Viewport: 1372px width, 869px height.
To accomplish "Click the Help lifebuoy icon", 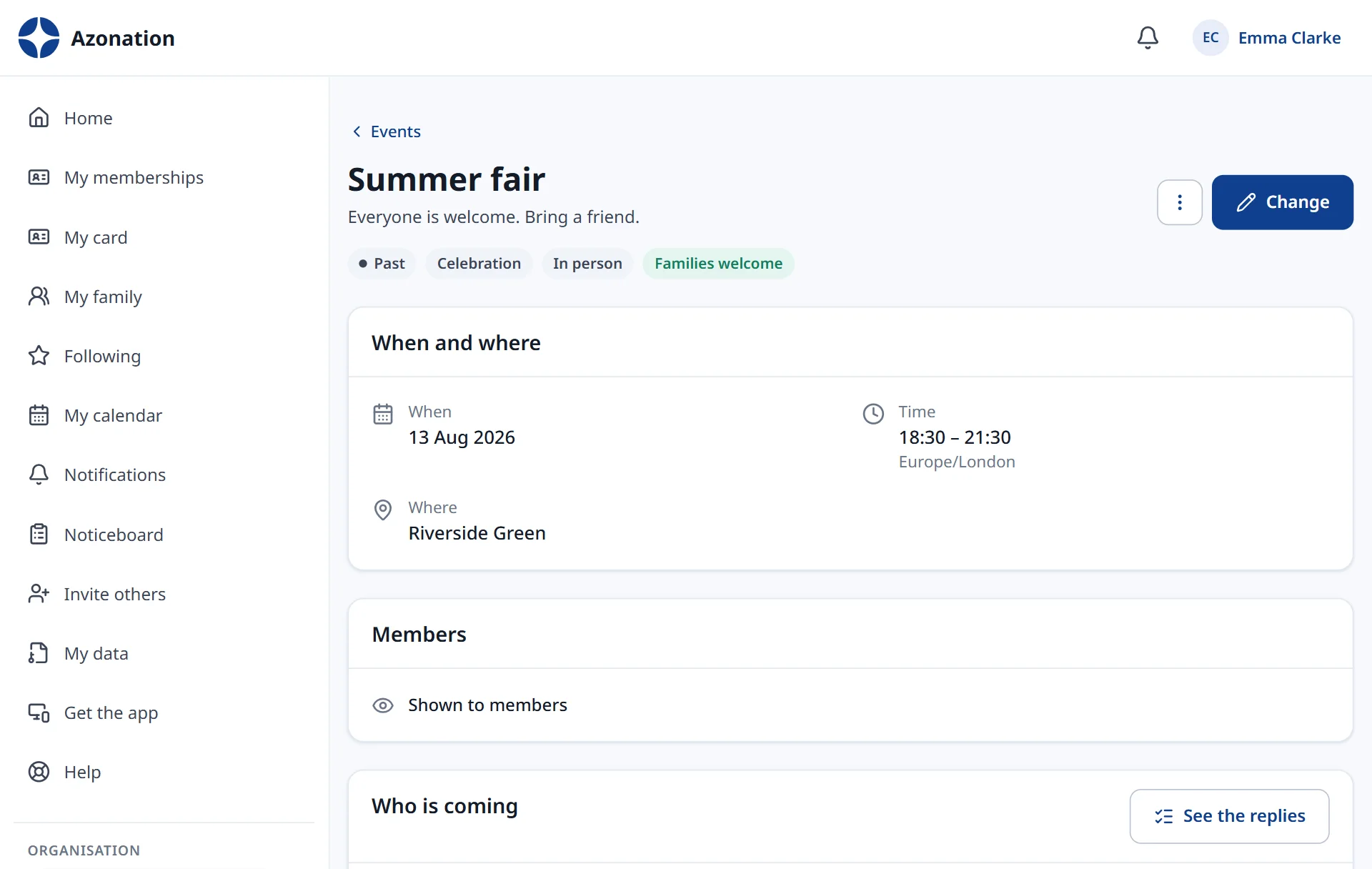I will 39,772.
